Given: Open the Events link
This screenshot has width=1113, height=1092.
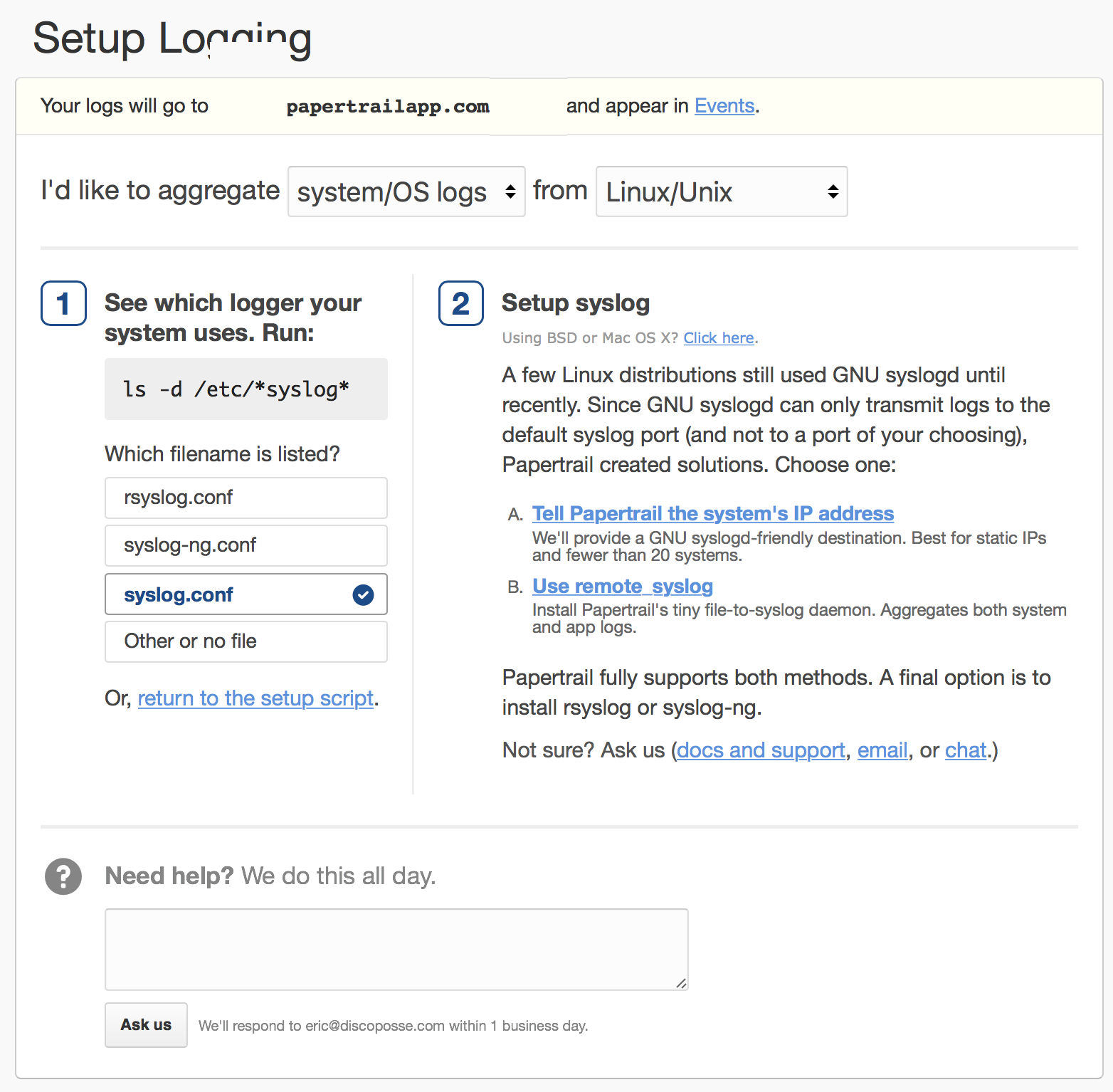Looking at the screenshot, I should tap(724, 106).
